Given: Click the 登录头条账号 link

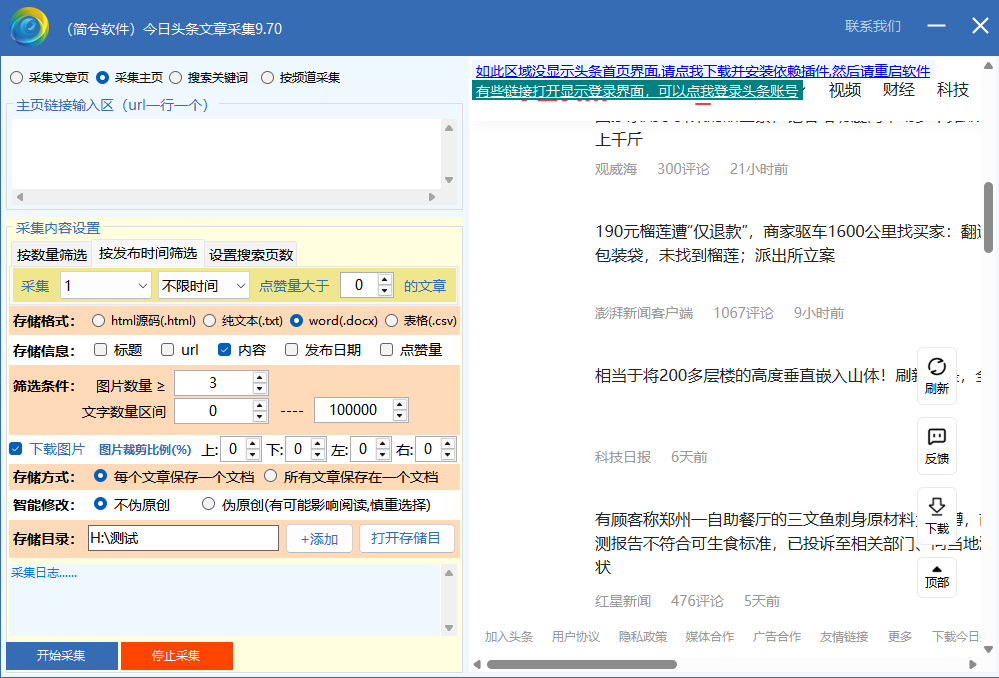Looking at the screenshot, I should 637,90.
